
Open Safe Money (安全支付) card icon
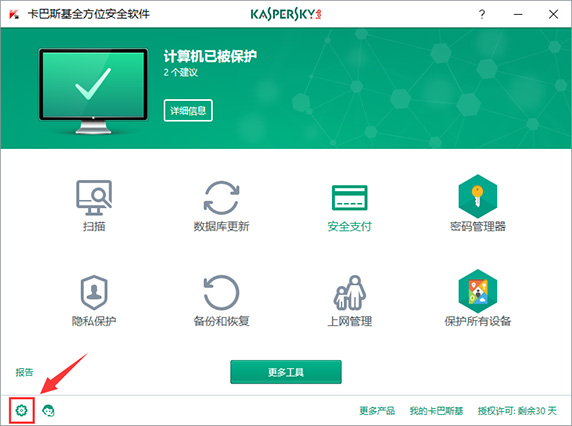click(x=349, y=198)
